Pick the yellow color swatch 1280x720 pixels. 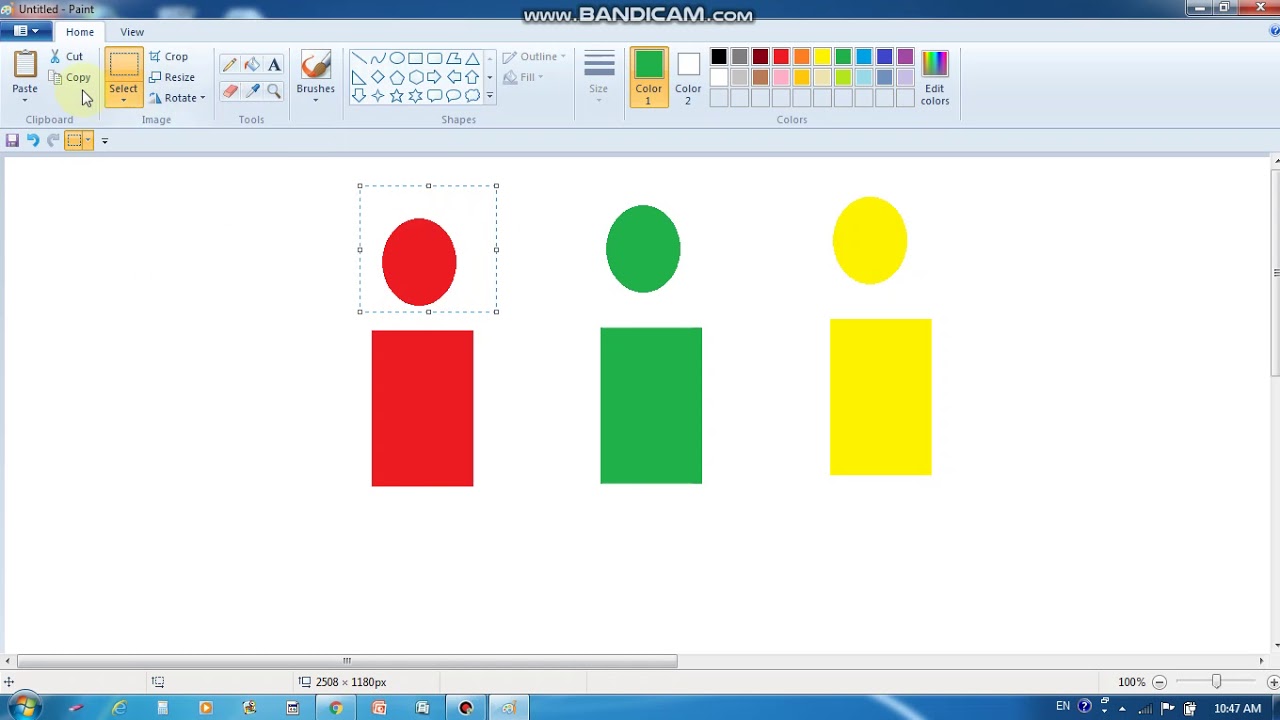point(822,57)
